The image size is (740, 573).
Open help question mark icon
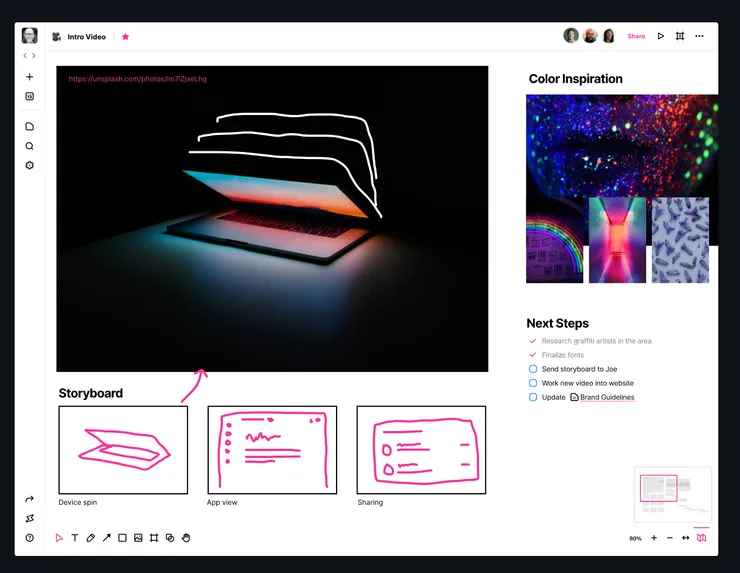point(29,538)
